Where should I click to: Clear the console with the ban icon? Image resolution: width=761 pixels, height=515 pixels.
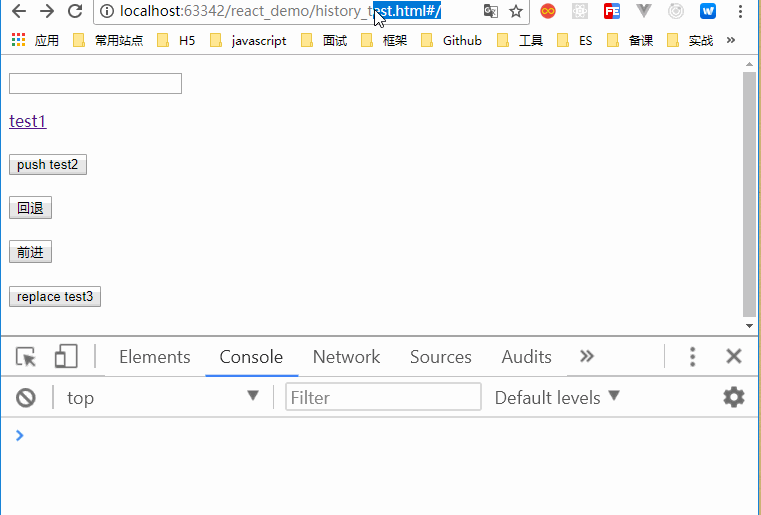tap(26, 398)
